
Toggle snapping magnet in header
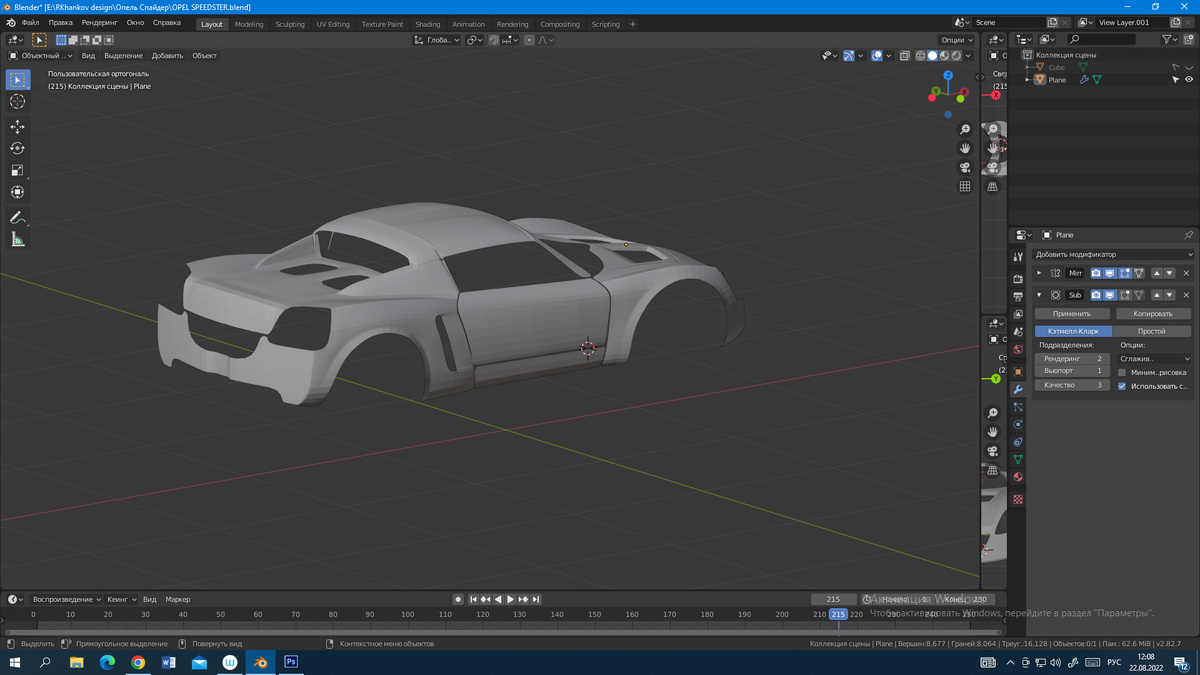pos(494,40)
